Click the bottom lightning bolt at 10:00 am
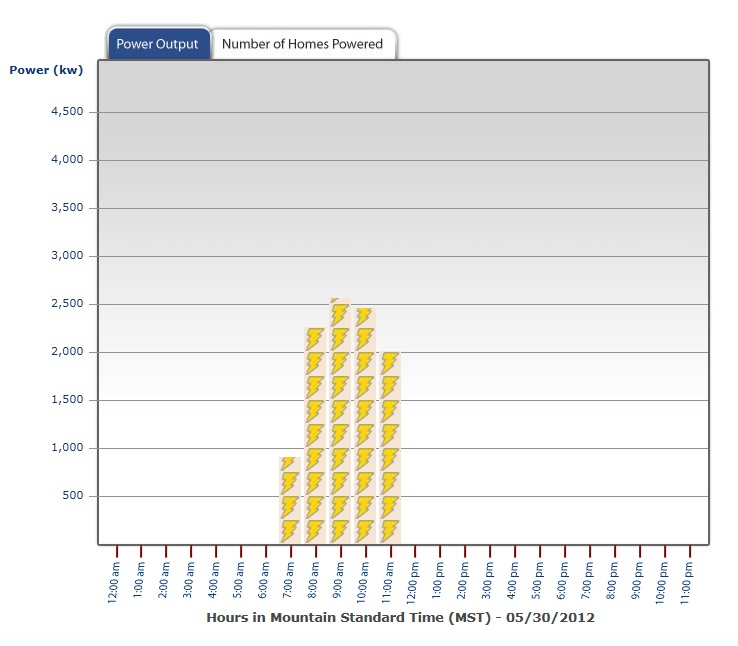Image resolution: width=738 pixels, height=646 pixels. [365, 531]
